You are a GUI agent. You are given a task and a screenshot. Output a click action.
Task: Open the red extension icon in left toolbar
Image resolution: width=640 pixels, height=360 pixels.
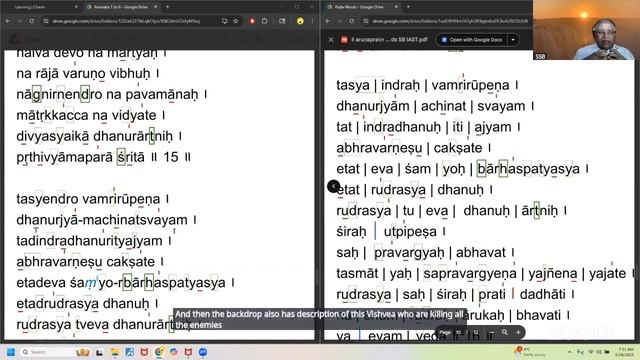[x=252, y=21]
